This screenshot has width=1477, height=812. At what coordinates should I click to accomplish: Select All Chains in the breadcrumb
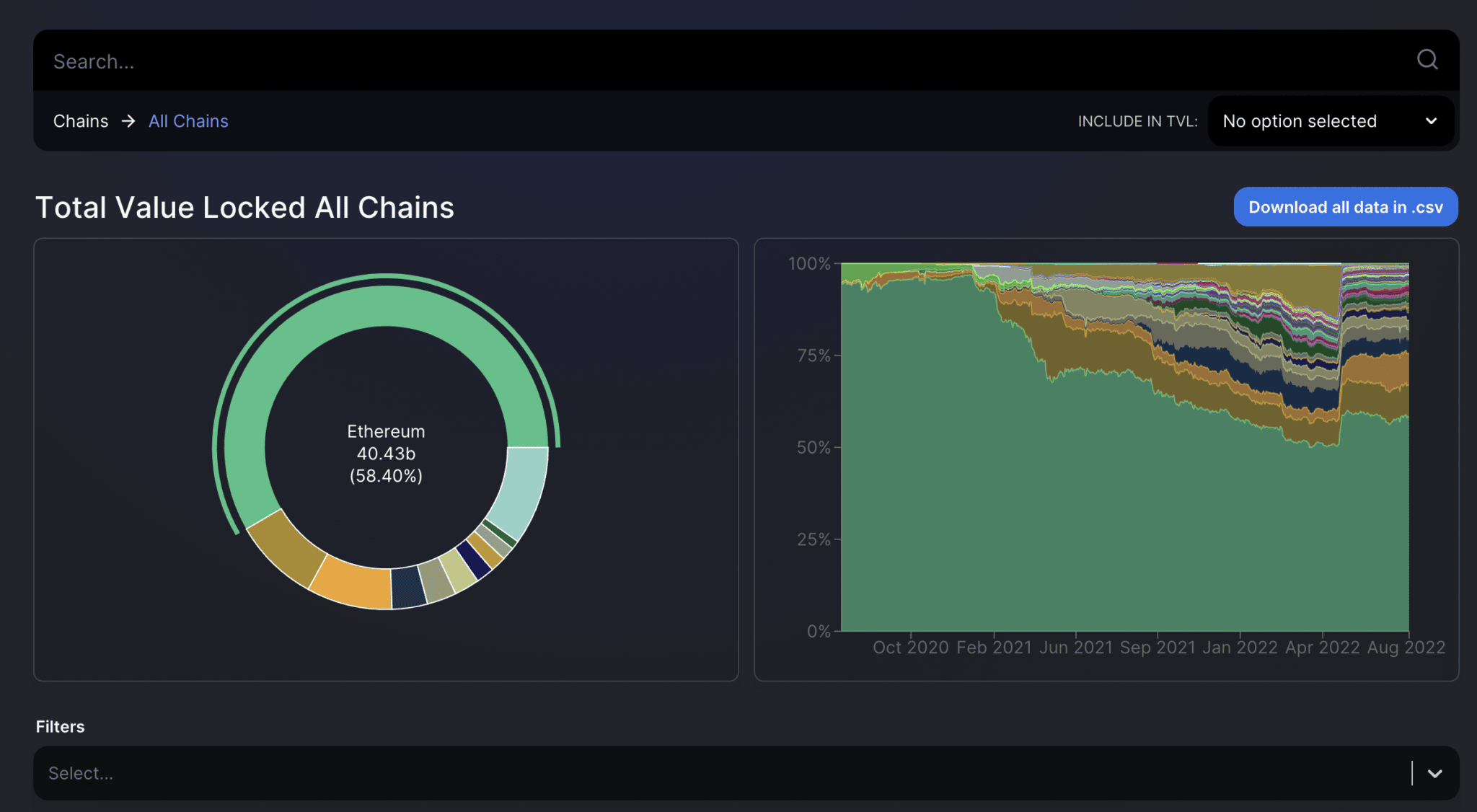click(x=188, y=121)
